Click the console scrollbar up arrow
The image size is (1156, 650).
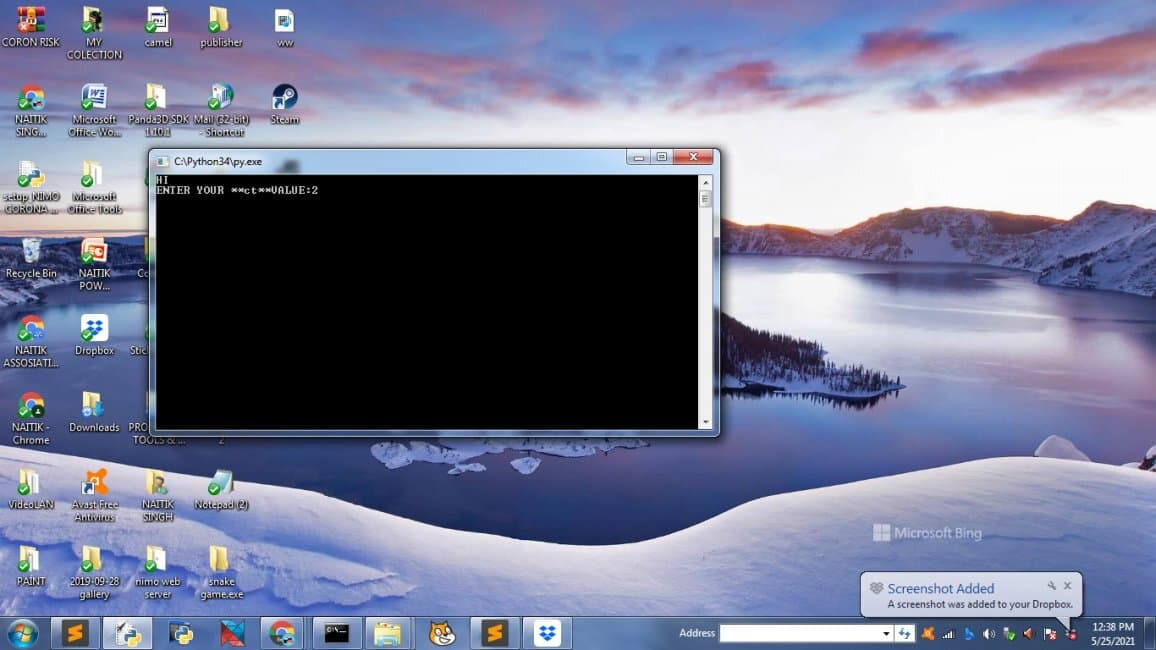pos(706,182)
